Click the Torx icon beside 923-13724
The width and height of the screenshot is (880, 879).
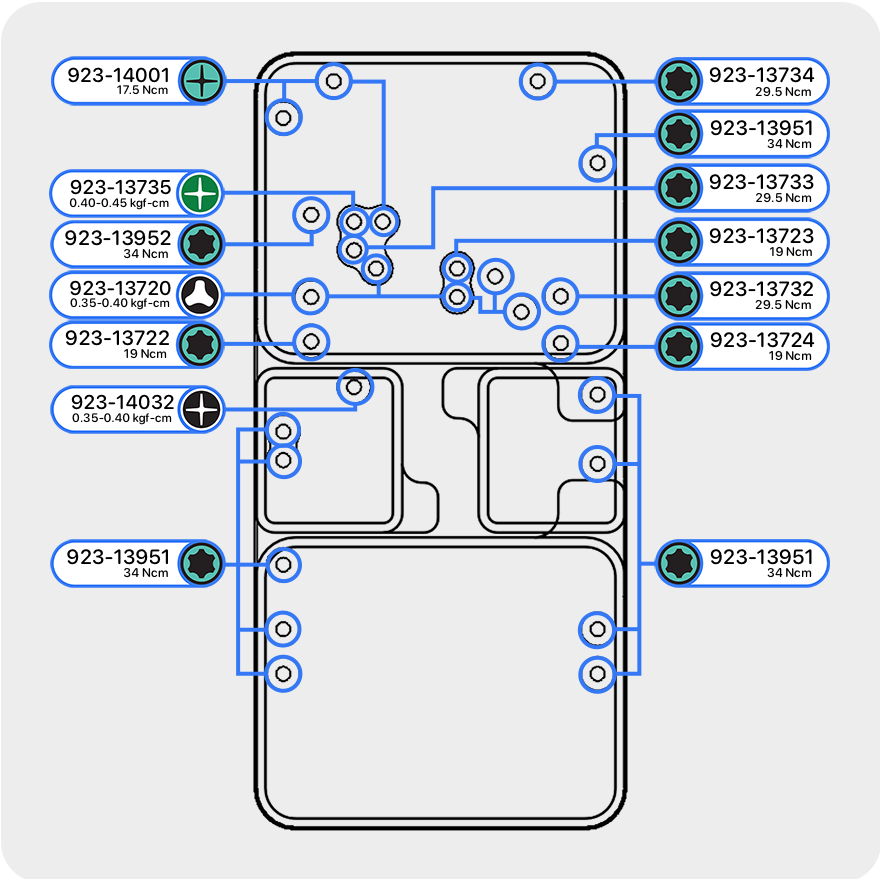click(679, 346)
